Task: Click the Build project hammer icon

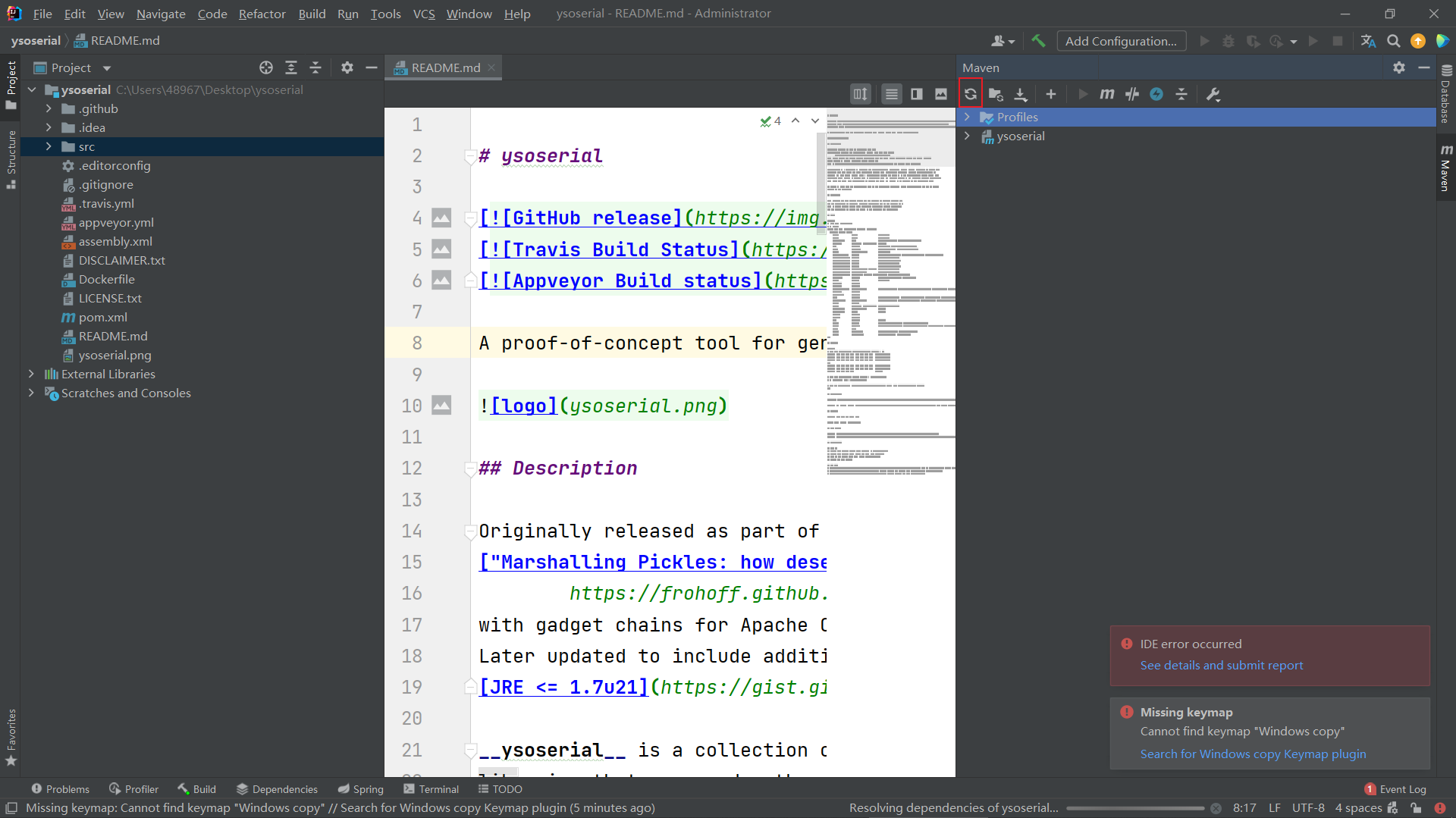Action: coord(1038,41)
